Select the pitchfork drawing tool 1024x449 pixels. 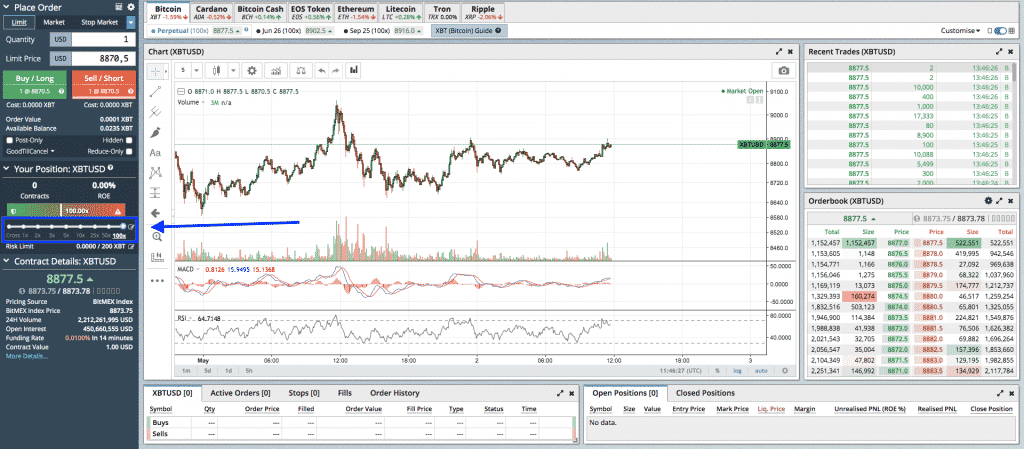click(x=155, y=112)
